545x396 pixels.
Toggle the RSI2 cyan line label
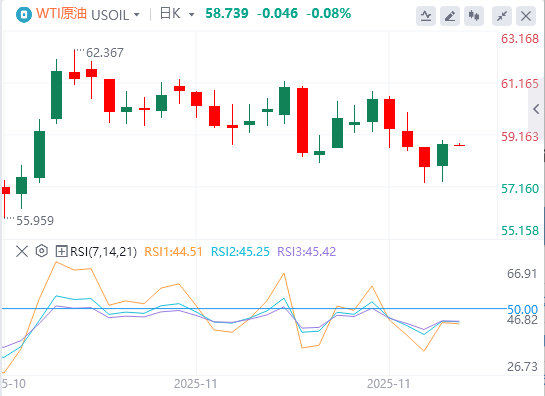pyautogui.click(x=240, y=251)
